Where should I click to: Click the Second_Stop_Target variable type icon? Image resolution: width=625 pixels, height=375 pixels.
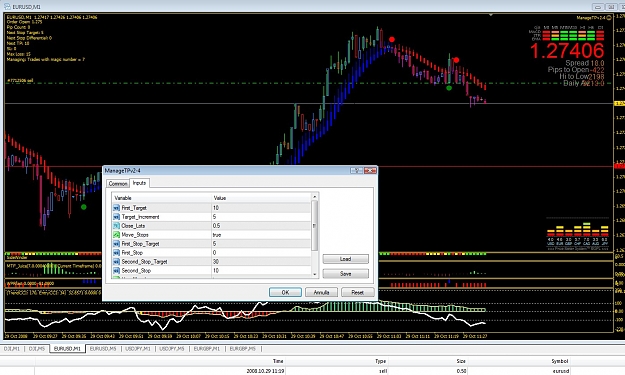click(116, 262)
